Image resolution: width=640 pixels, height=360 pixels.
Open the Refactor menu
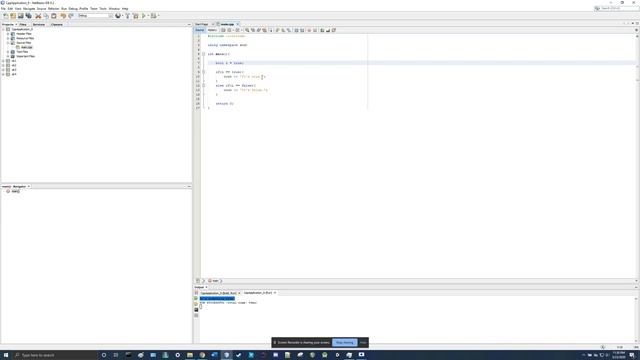point(53,9)
